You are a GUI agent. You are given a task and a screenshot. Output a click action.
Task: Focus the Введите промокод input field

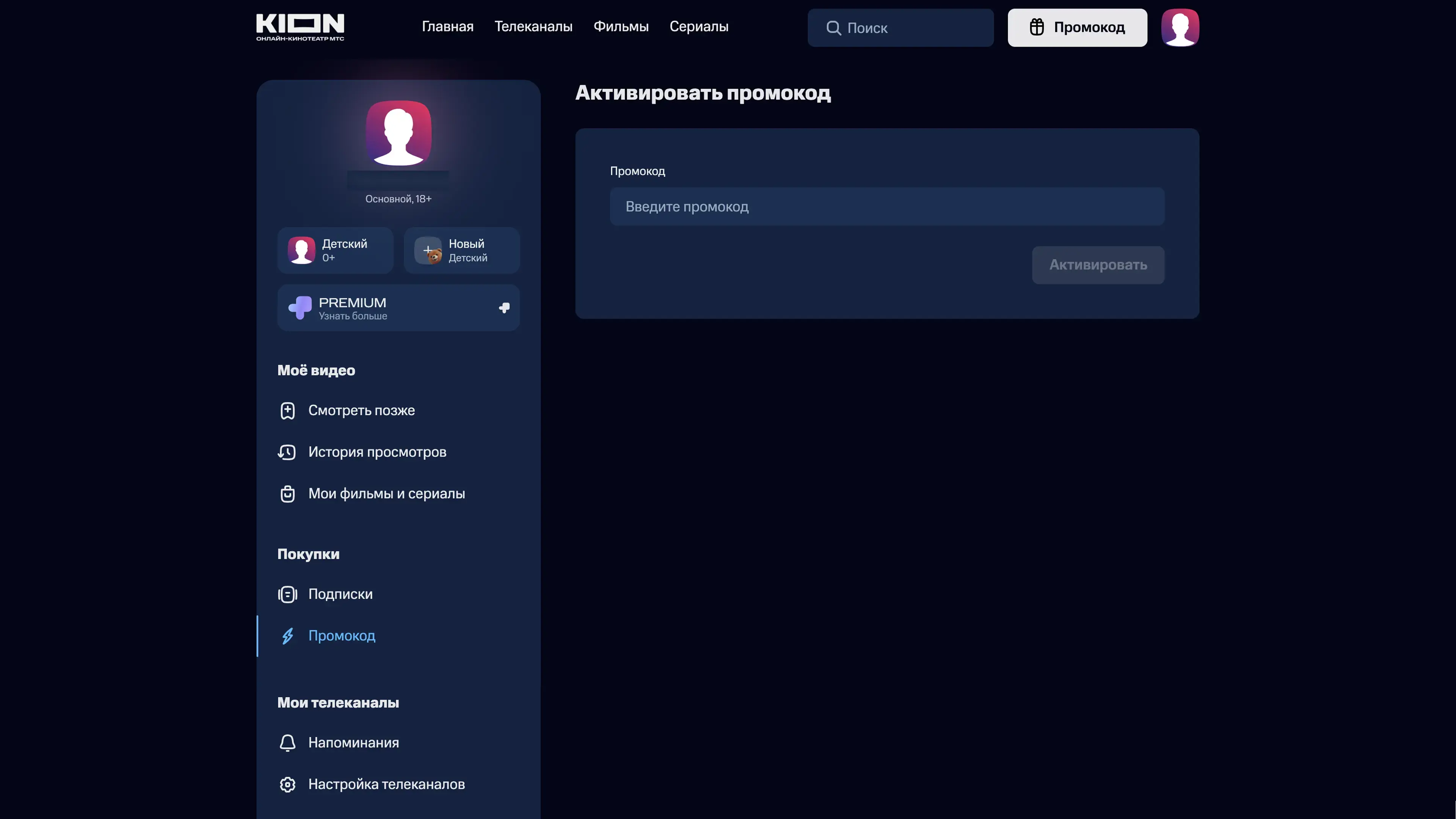point(887,206)
